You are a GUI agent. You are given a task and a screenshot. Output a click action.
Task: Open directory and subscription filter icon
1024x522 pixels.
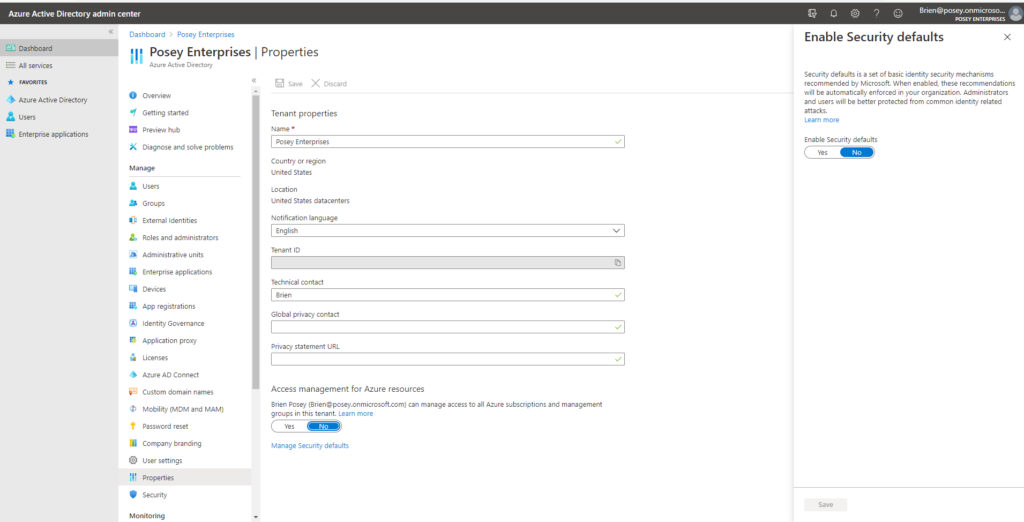[x=812, y=13]
